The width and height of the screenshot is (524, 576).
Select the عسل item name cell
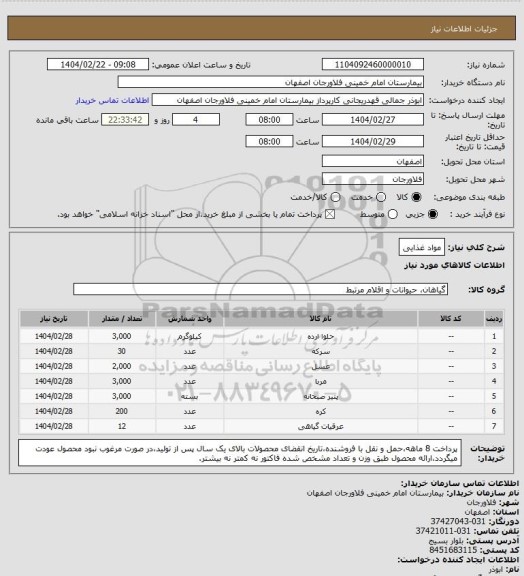pyautogui.click(x=320, y=366)
